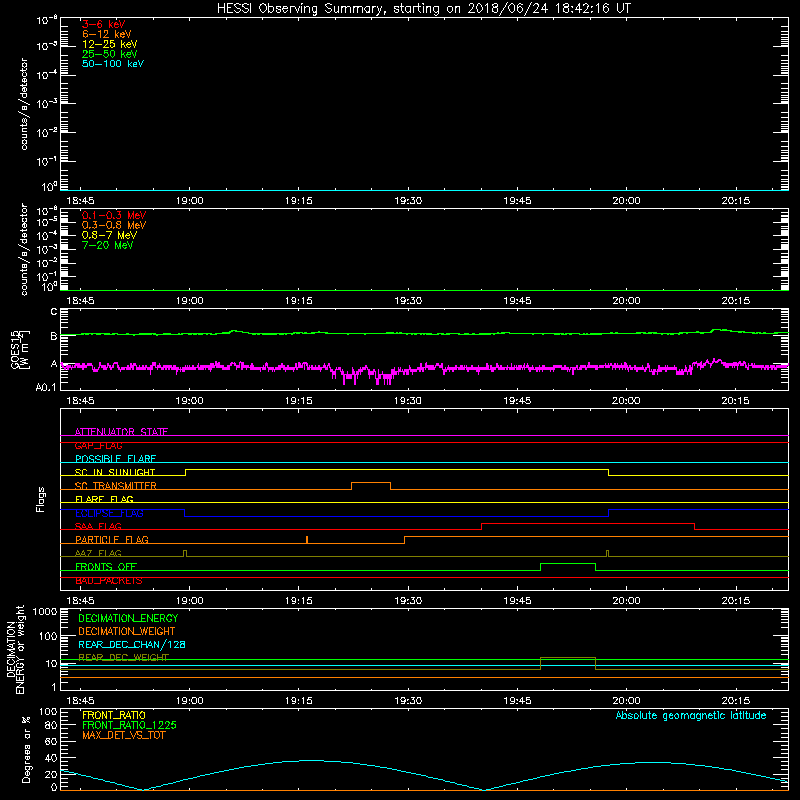
Task: Pick the ATTENUATOR_STATE flag label
Action: click(121, 432)
